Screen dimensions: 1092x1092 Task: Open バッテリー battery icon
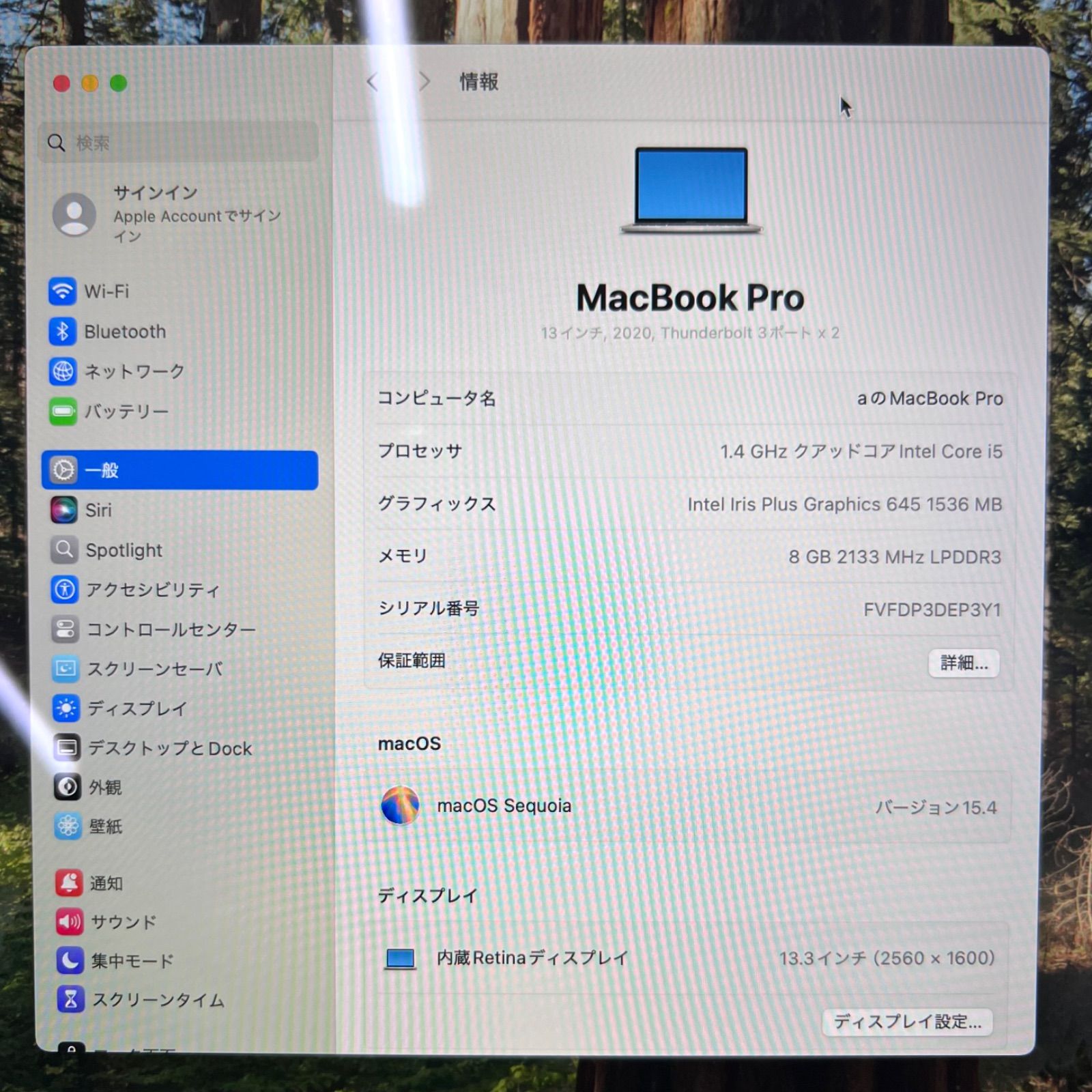click(x=63, y=412)
